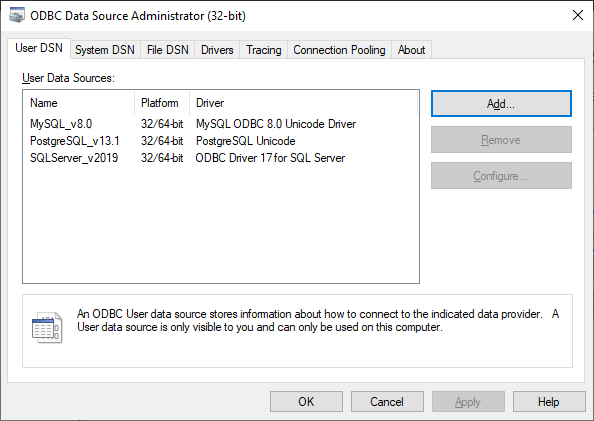The width and height of the screenshot is (594, 421).
Task: Click the Configure... button
Action: point(501,176)
